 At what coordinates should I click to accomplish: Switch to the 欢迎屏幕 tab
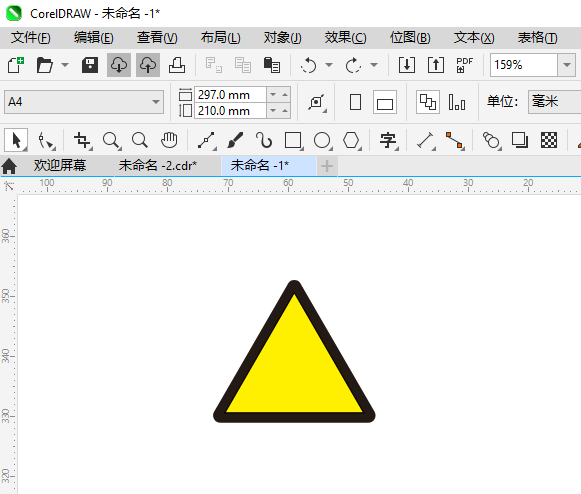pyautogui.click(x=60, y=165)
